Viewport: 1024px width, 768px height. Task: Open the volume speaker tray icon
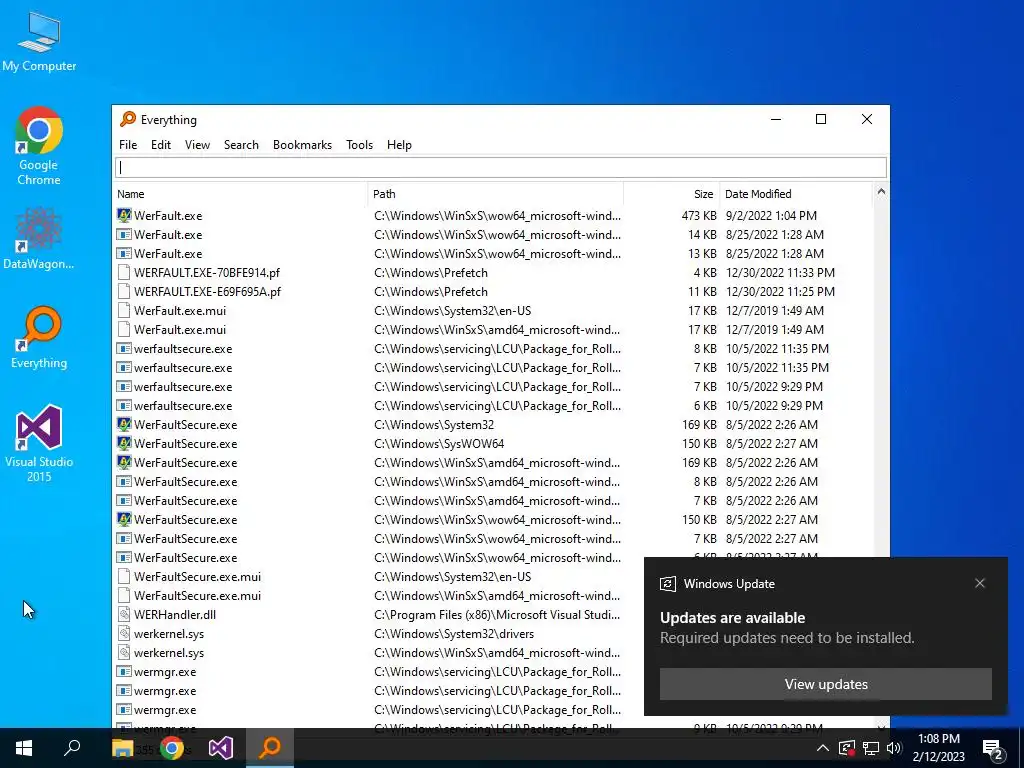[894, 748]
